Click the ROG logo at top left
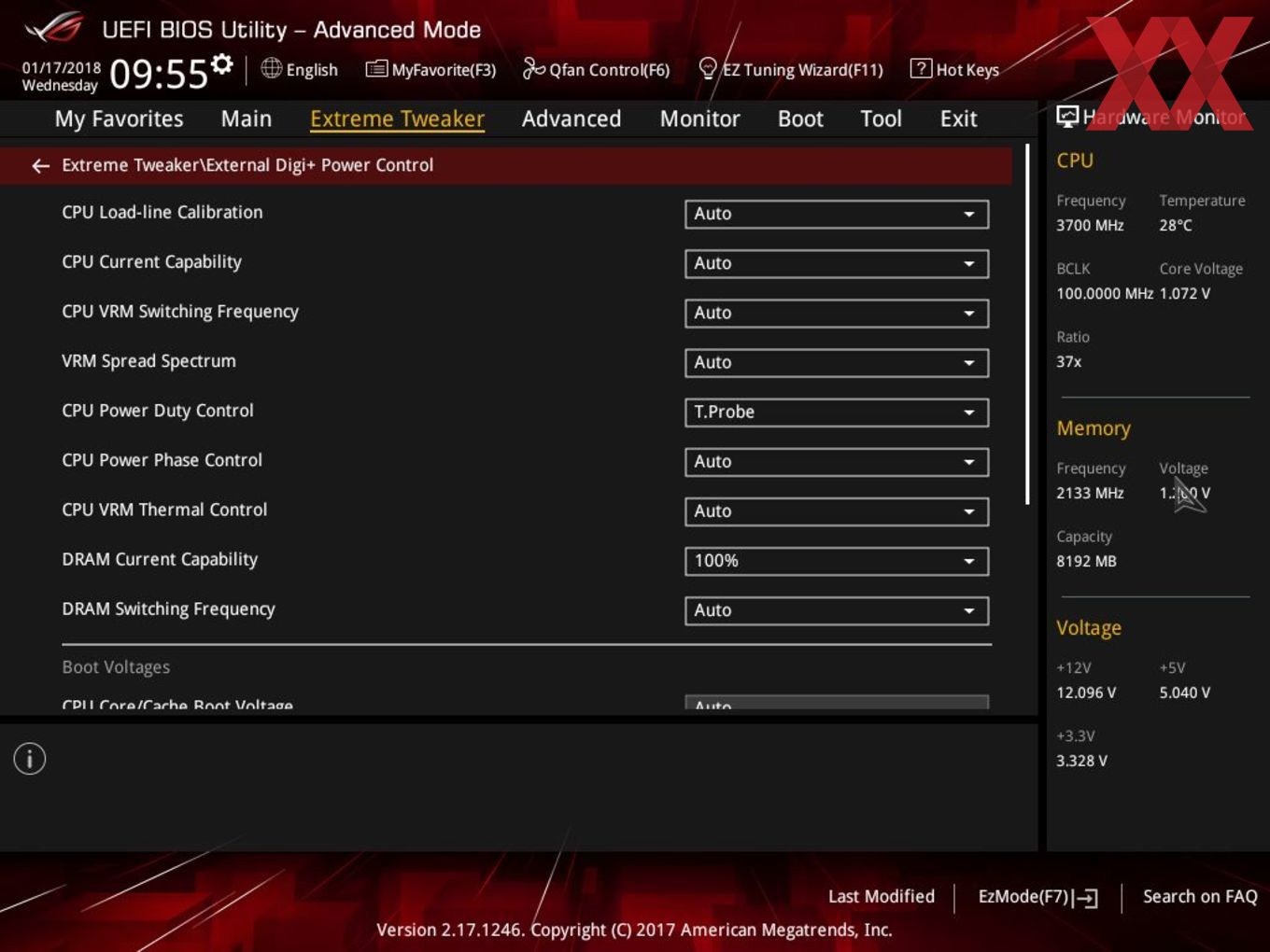This screenshot has height=952, width=1270. tap(54, 29)
